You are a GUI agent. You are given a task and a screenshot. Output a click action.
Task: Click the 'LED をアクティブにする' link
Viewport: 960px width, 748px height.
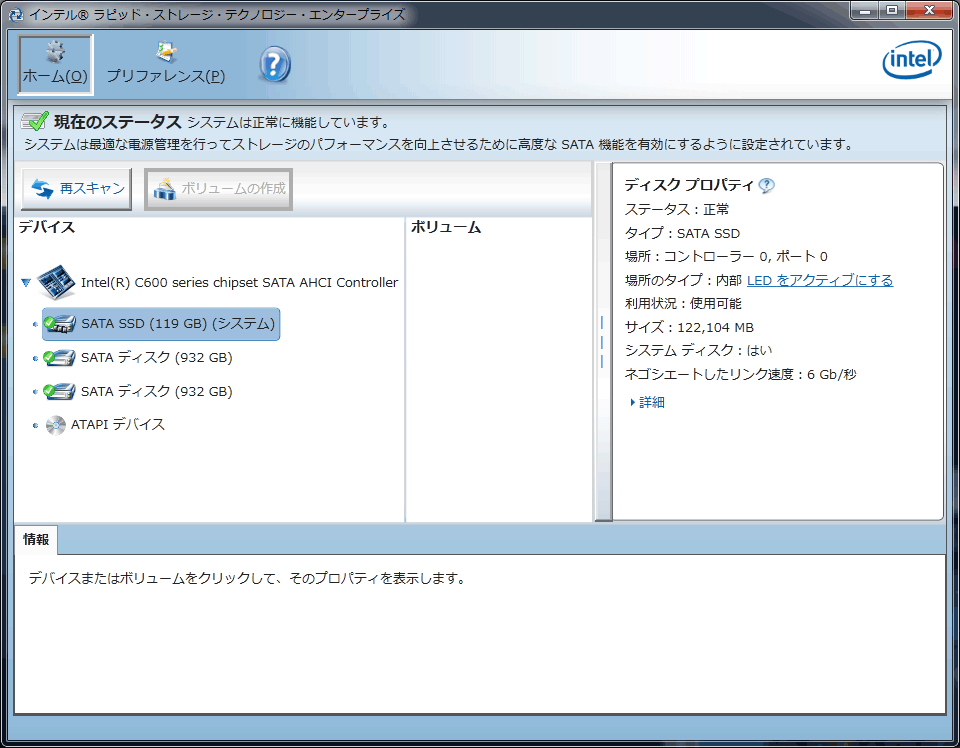(820, 280)
